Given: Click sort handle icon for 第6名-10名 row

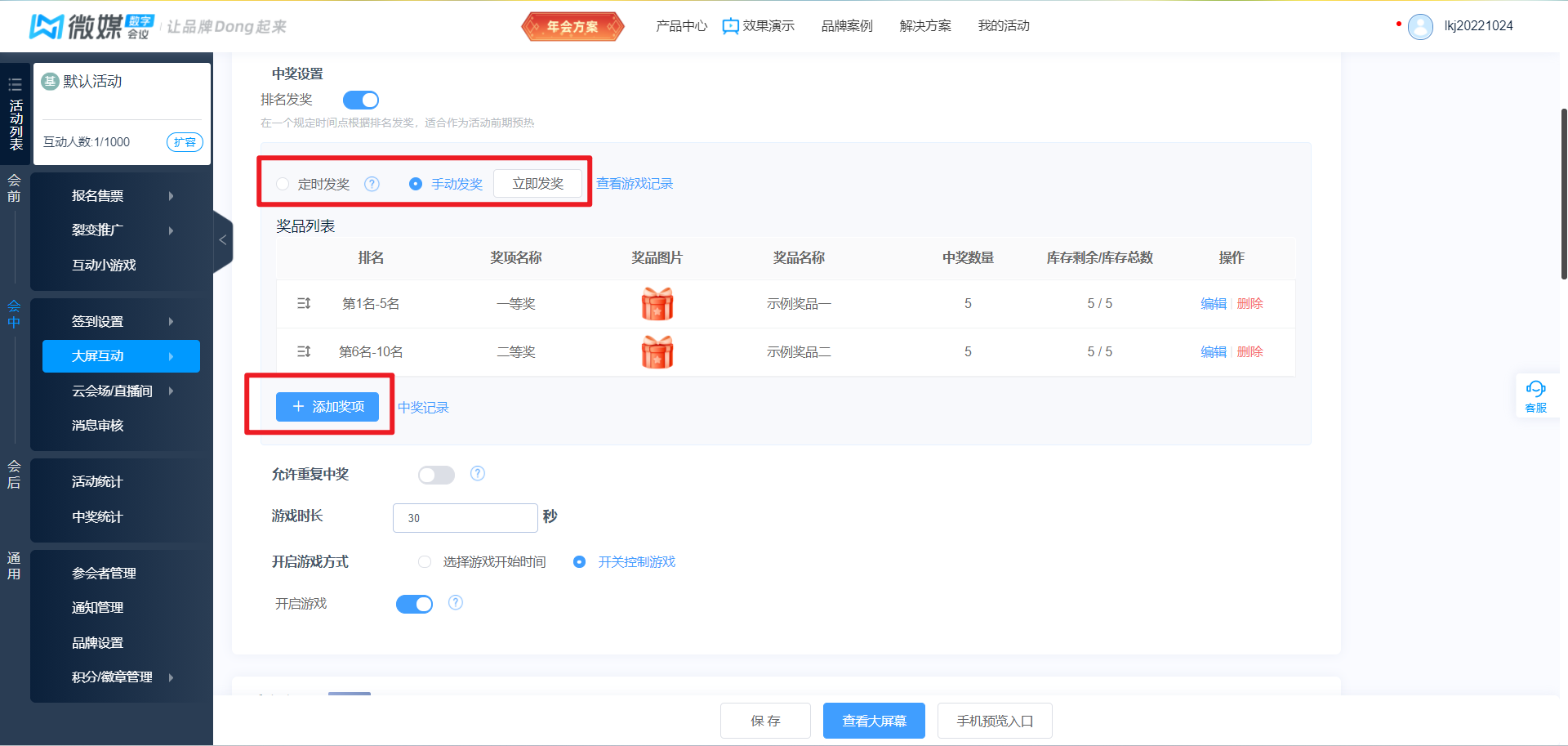Looking at the screenshot, I should tap(304, 351).
